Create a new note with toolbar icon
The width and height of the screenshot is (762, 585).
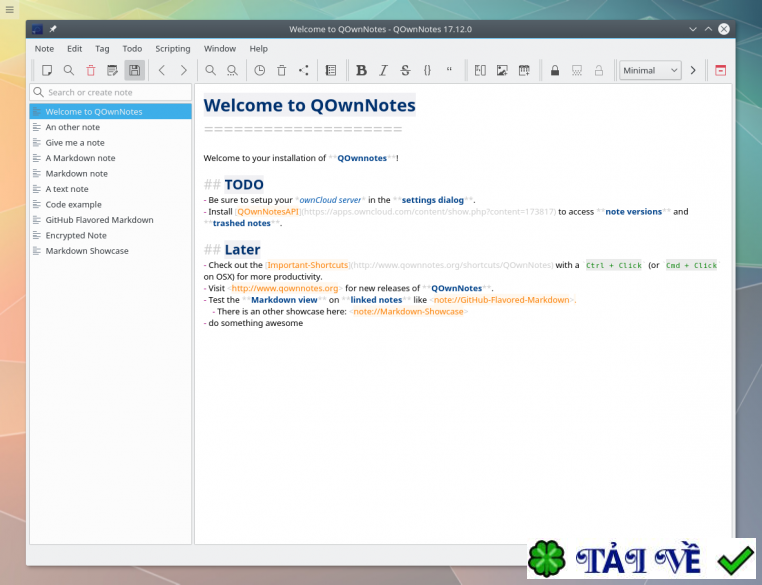(x=47, y=71)
